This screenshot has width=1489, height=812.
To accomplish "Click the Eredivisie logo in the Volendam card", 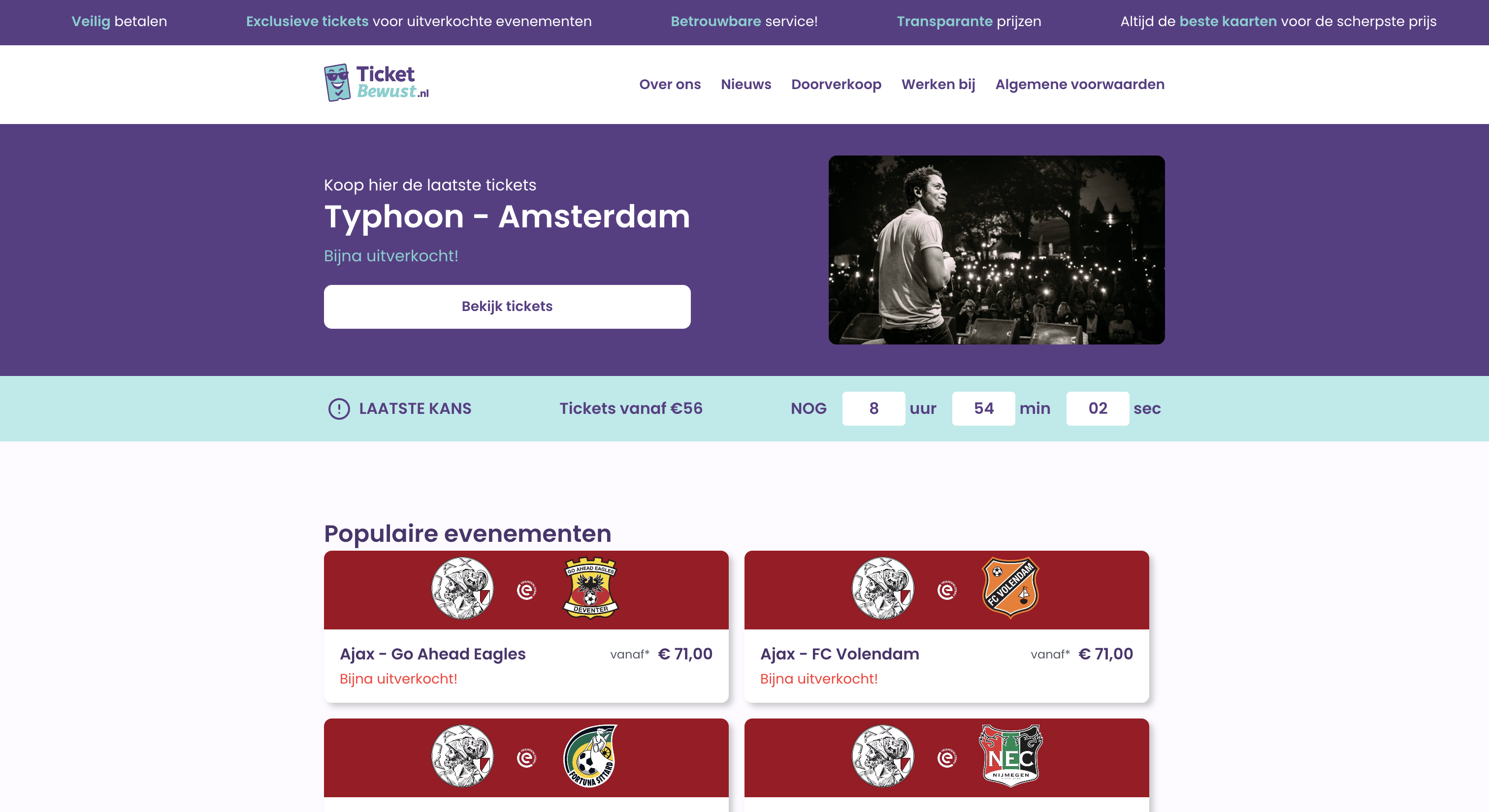I will 946,590.
